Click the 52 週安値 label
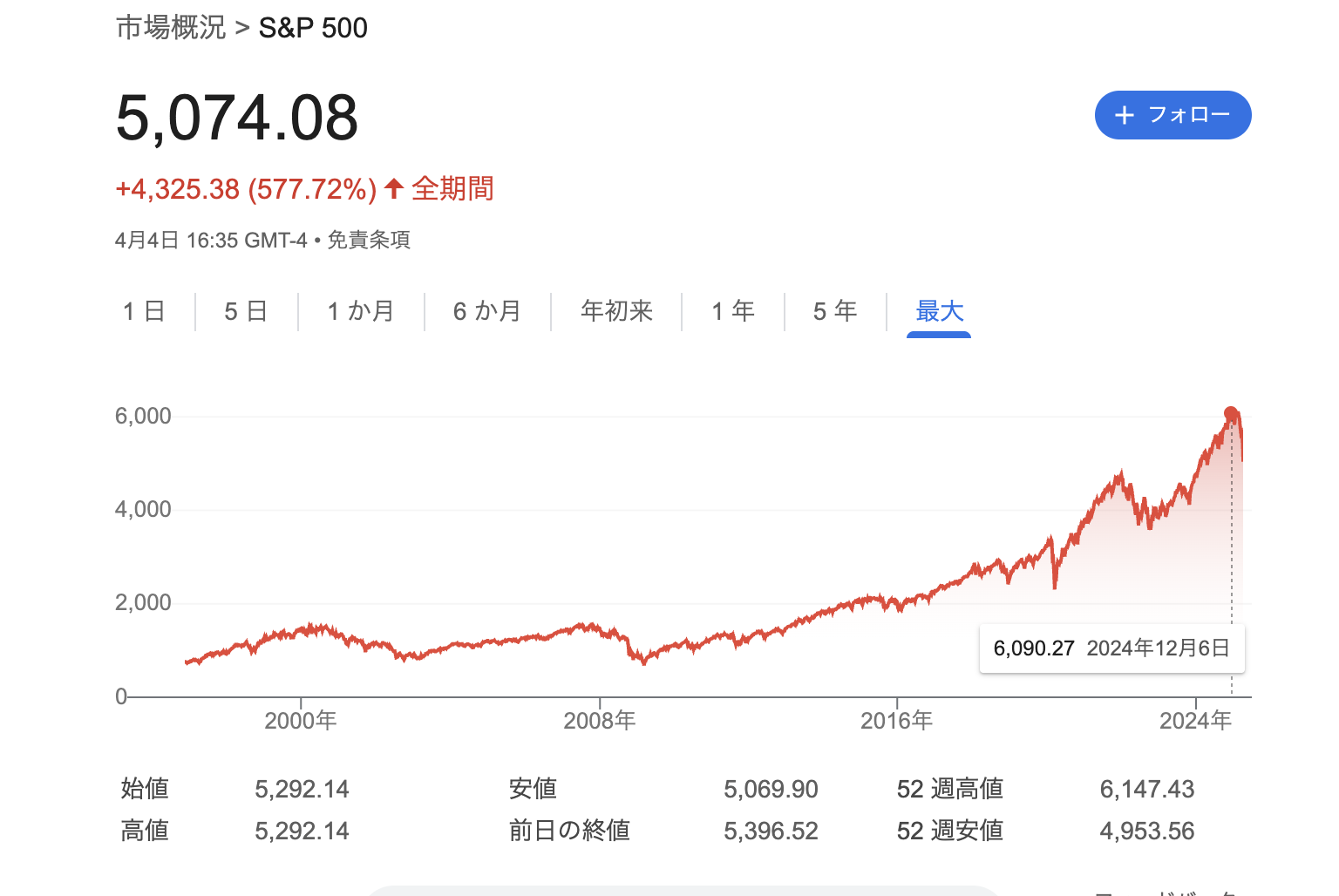1339x896 pixels. tap(950, 831)
